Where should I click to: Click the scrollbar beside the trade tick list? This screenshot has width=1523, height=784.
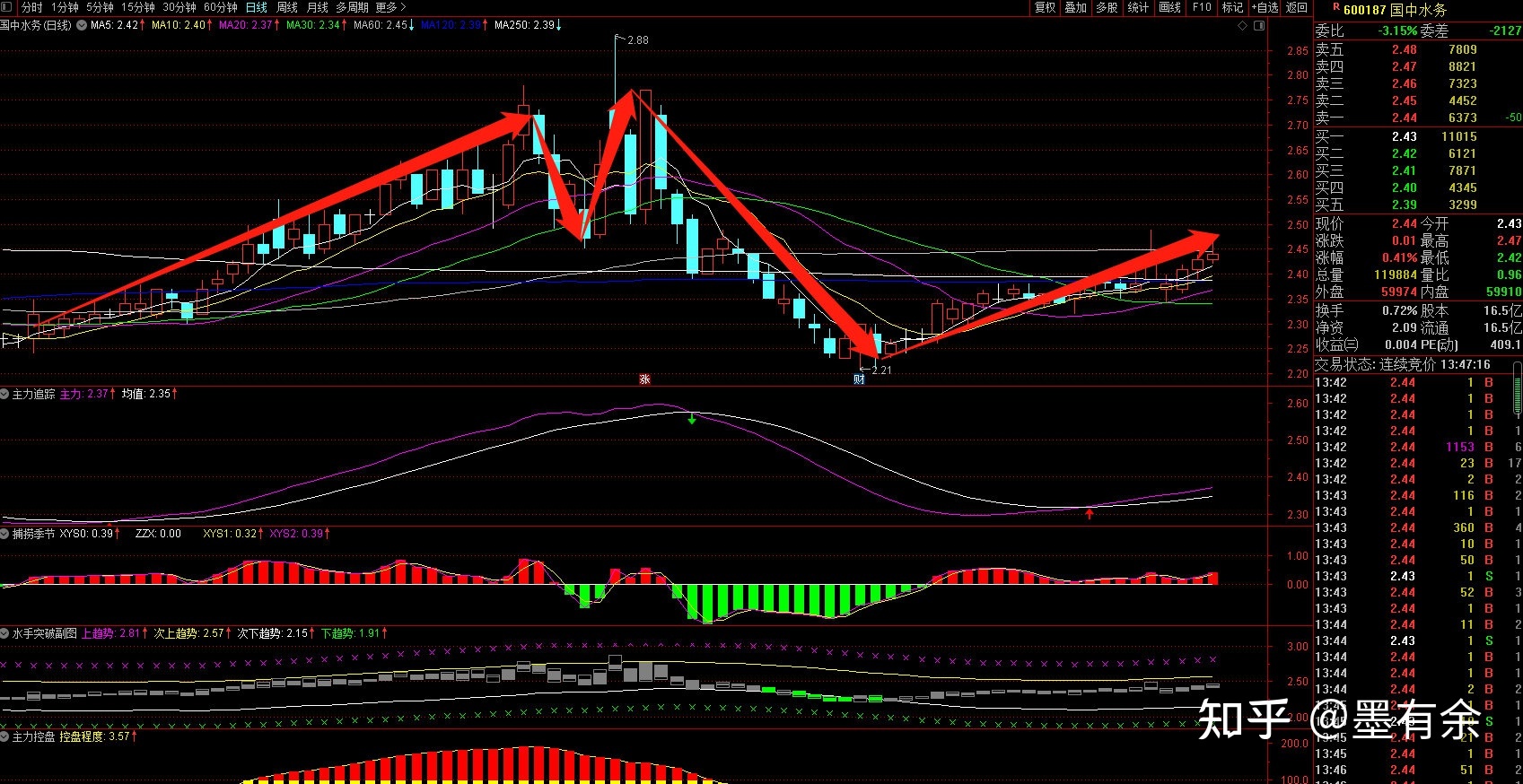click(x=1518, y=395)
